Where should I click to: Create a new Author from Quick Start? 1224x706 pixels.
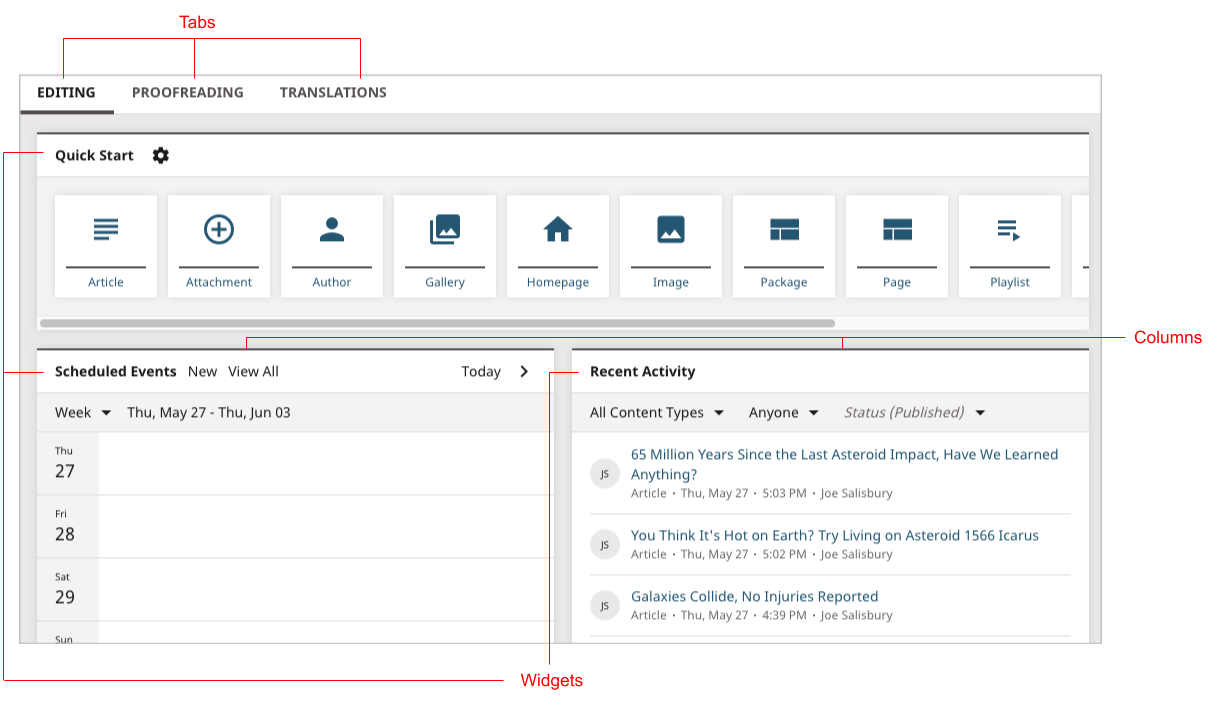click(332, 246)
